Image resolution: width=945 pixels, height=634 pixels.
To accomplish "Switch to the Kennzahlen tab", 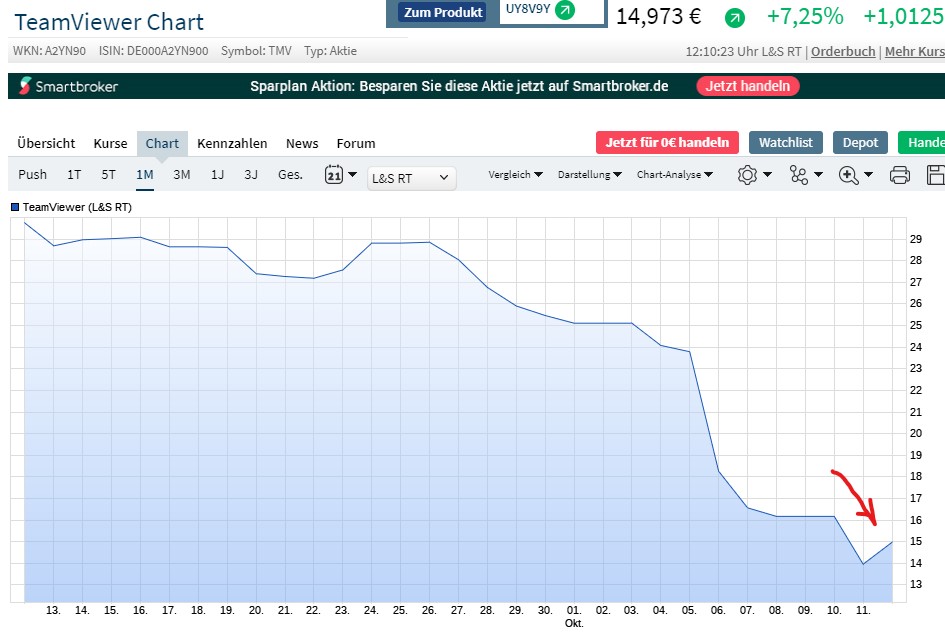I will [232, 143].
